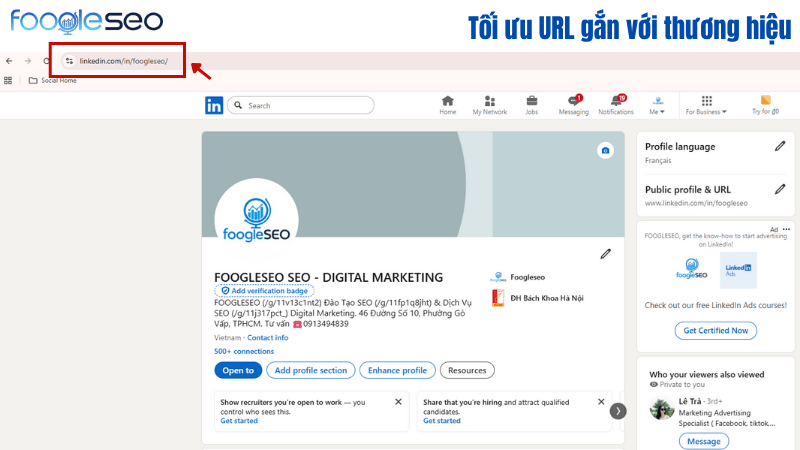Open Notifications
This screenshot has height=450, width=800.
(616, 105)
